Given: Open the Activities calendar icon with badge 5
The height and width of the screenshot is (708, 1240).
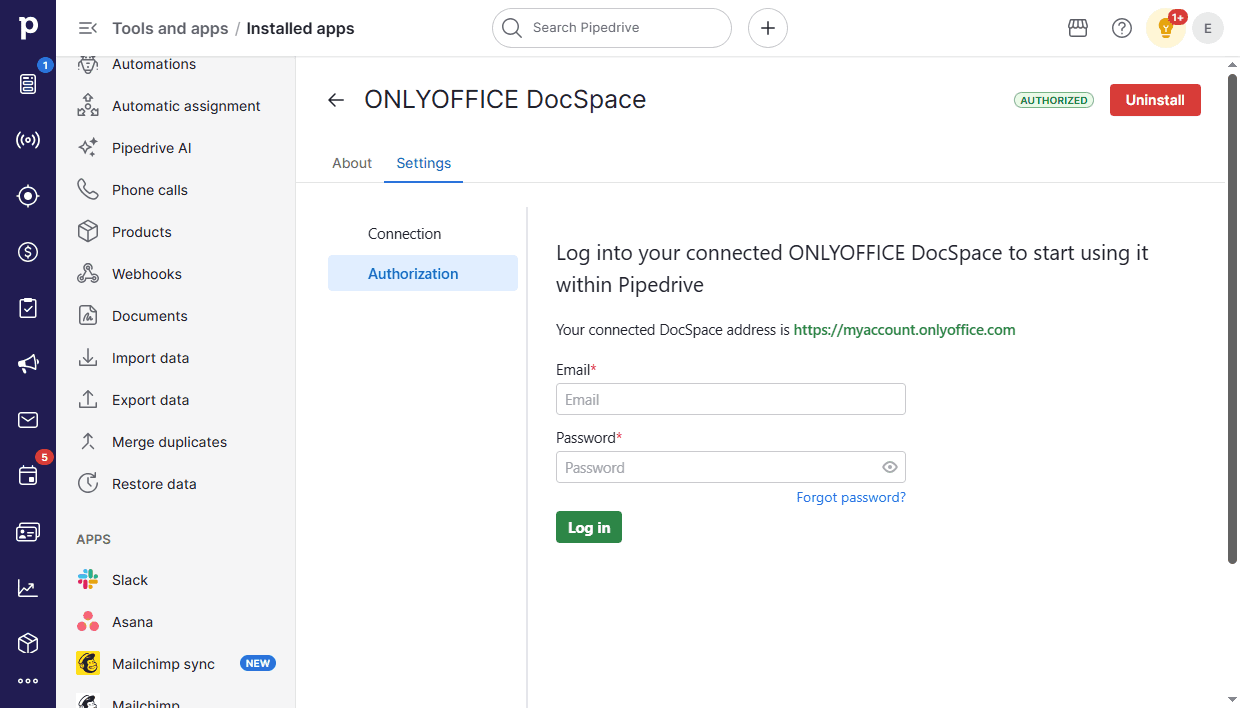Looking at the screenshot, I should 28,476.
